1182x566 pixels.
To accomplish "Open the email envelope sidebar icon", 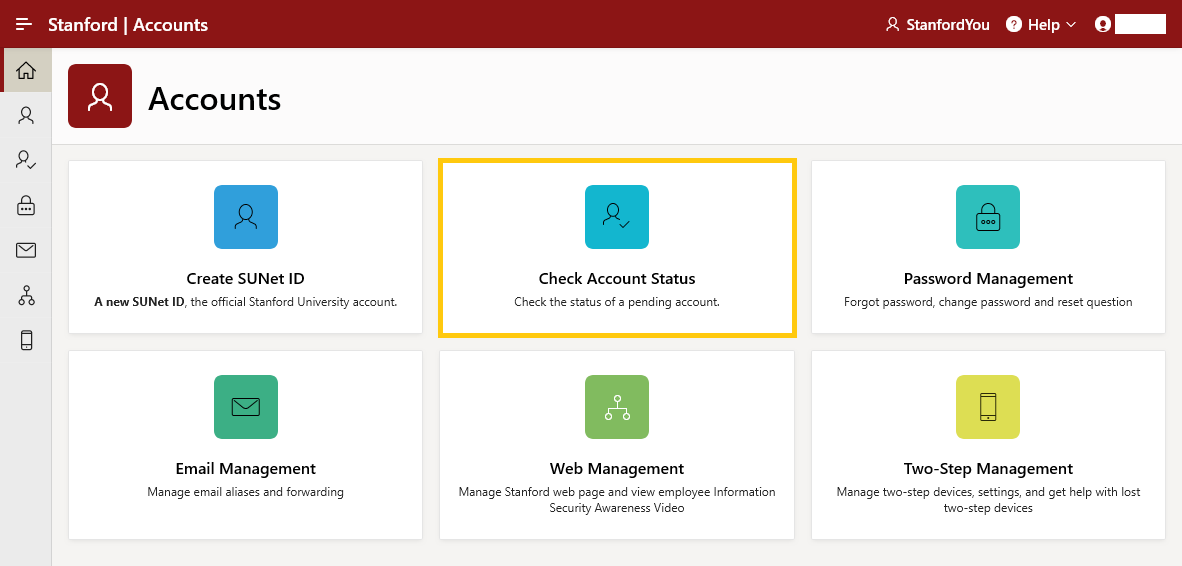I will 26,250.
